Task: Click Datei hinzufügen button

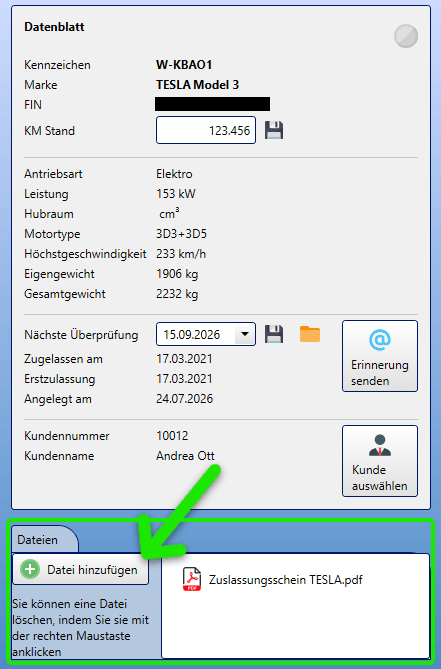Action: (81, 569)
